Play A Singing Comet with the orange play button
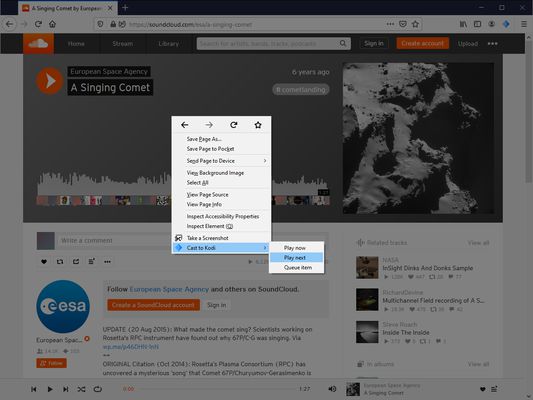533x400 pixels. tap(49, 81)
